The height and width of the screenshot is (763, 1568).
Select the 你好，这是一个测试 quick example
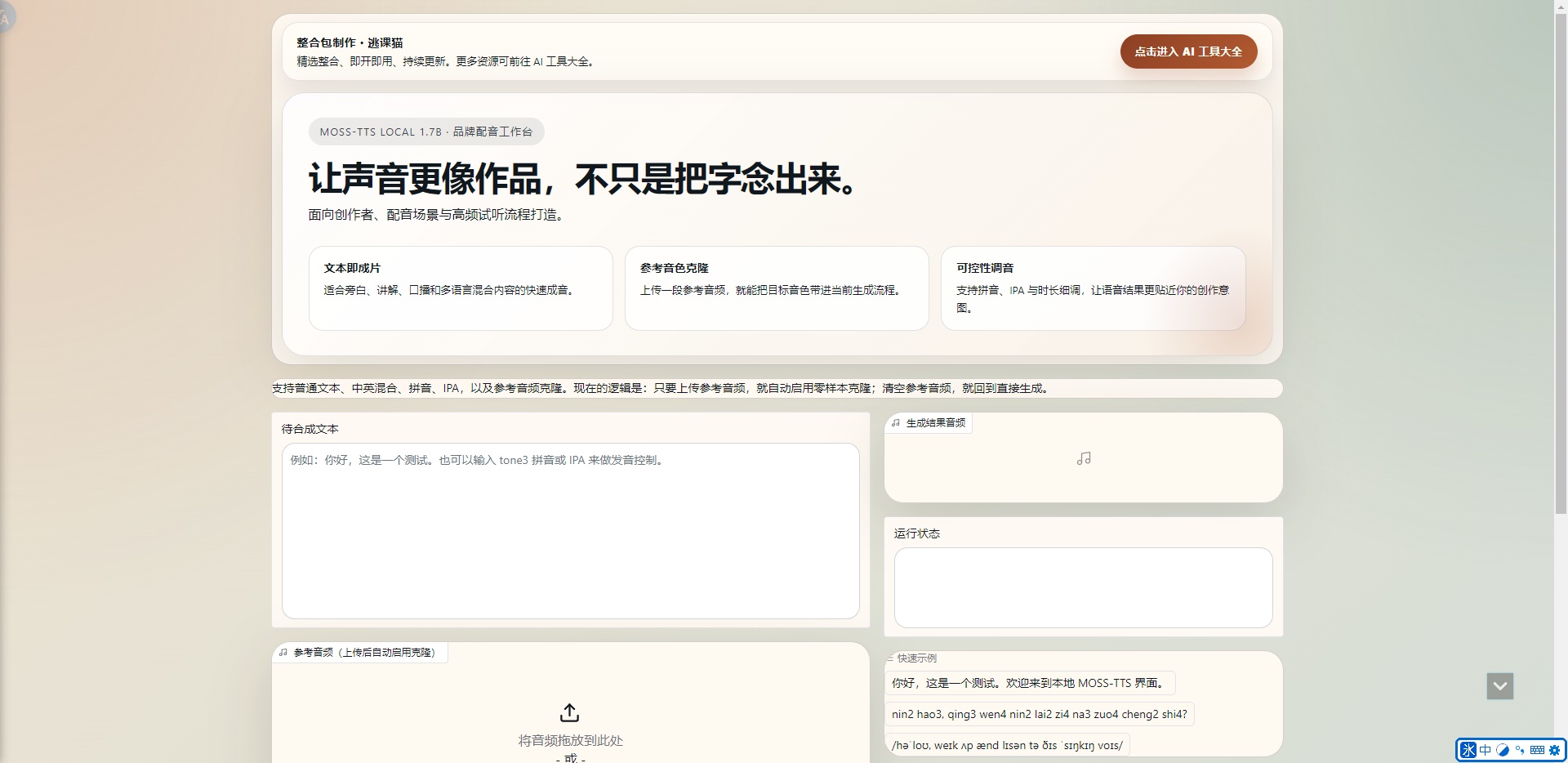click(1030, 683)
